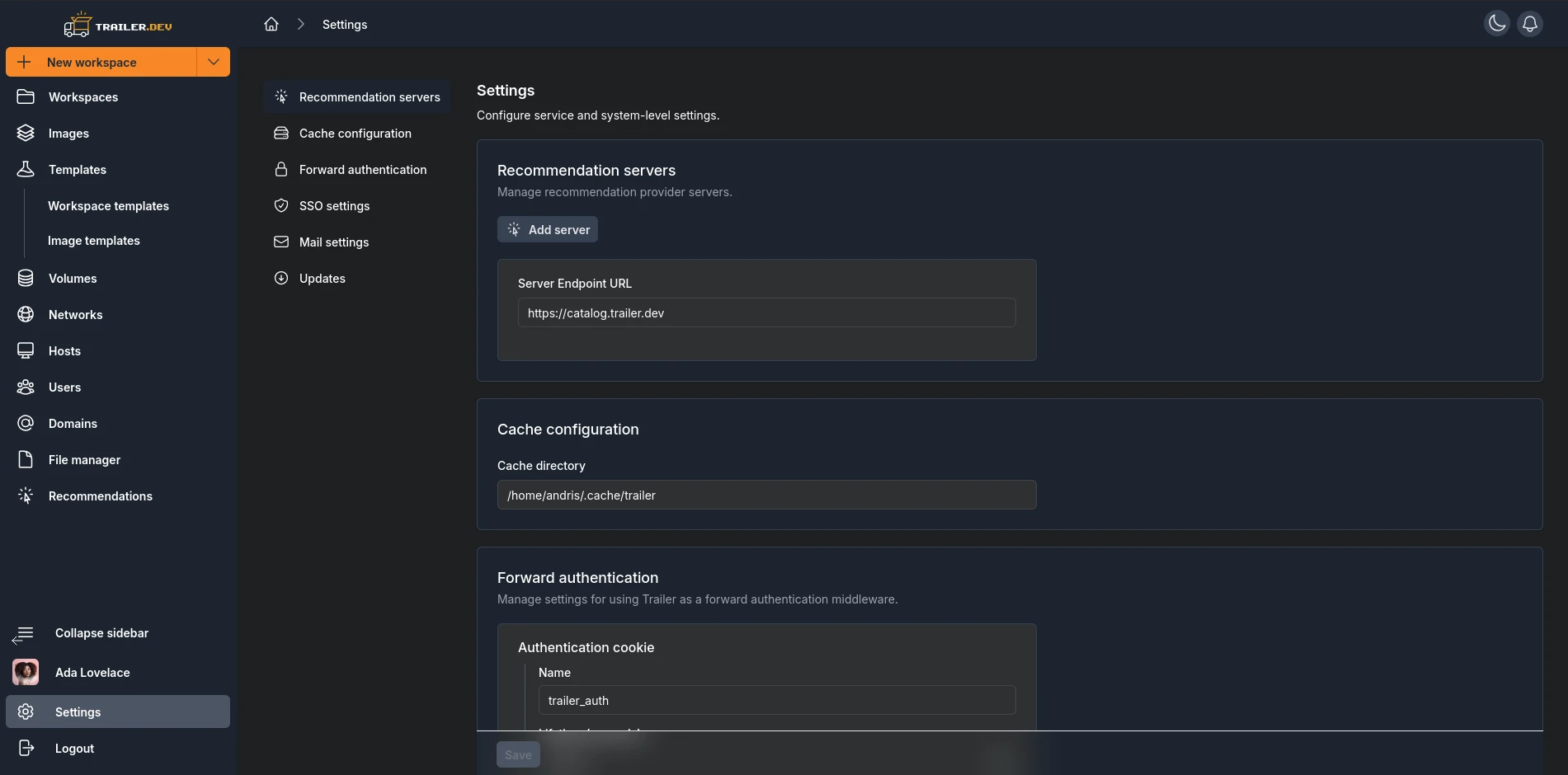Viewport: 1568px width, 775px height.
Task: Click the Templates flask icon
Action: 26,169
